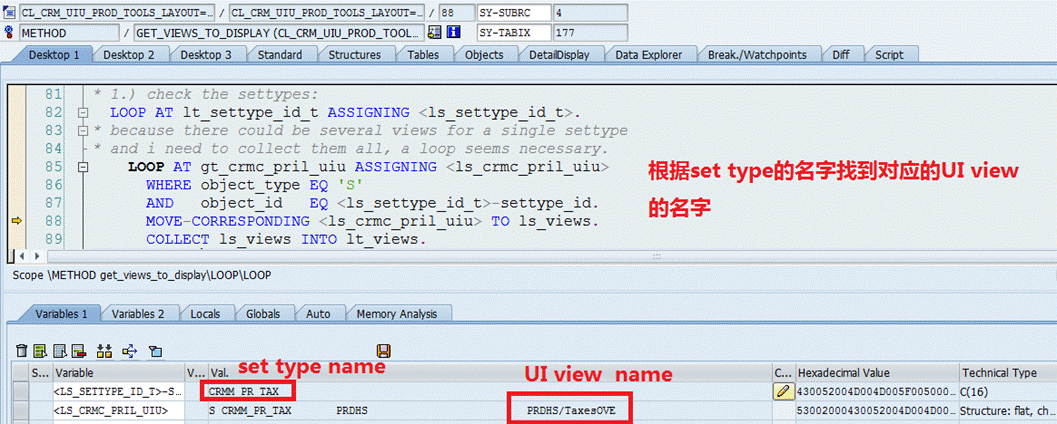Collapse the comment block at line 83

tap(83, 131)
